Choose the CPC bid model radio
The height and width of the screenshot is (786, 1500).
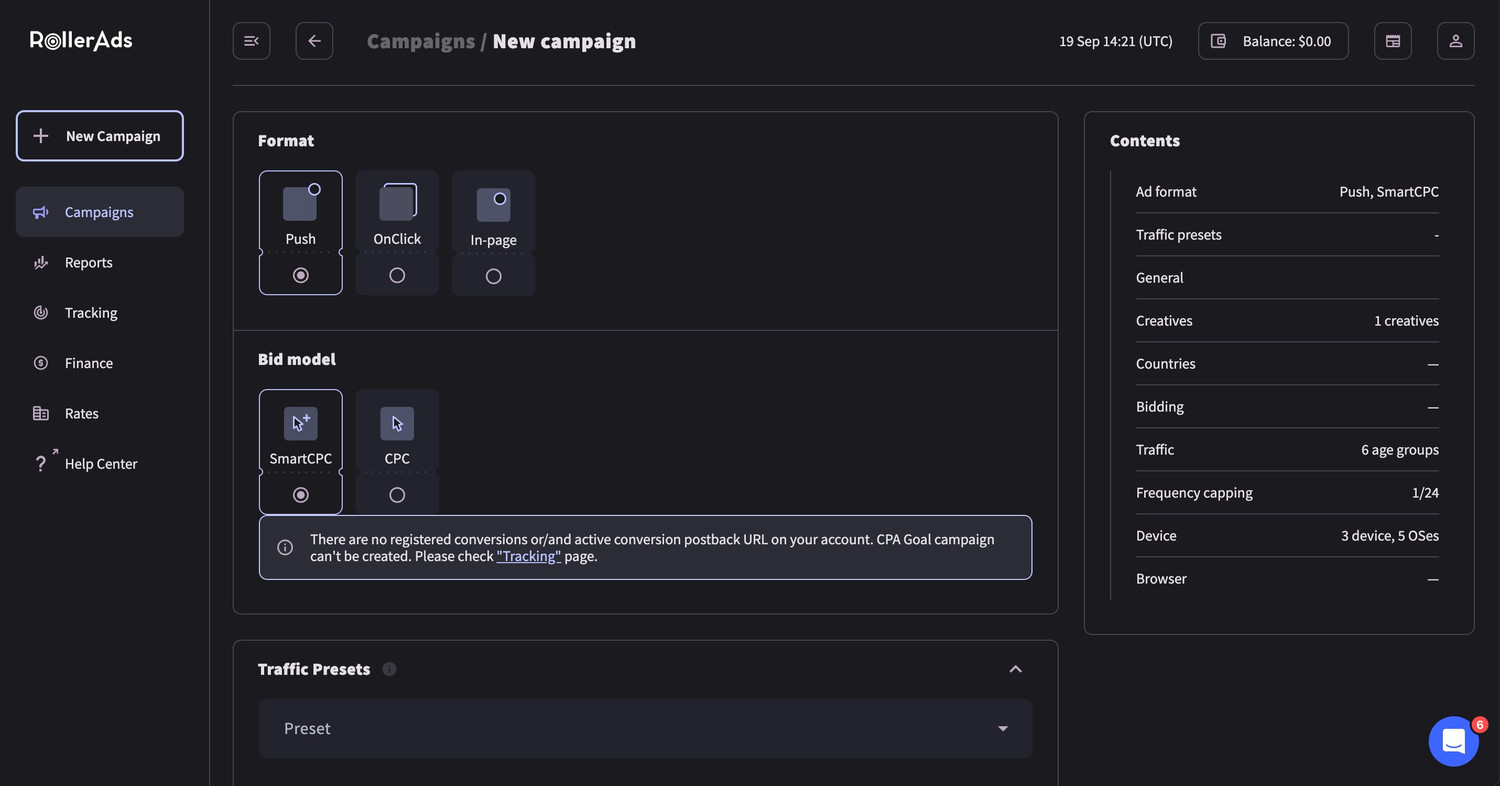pyautogui.click(x=397, y=495)
